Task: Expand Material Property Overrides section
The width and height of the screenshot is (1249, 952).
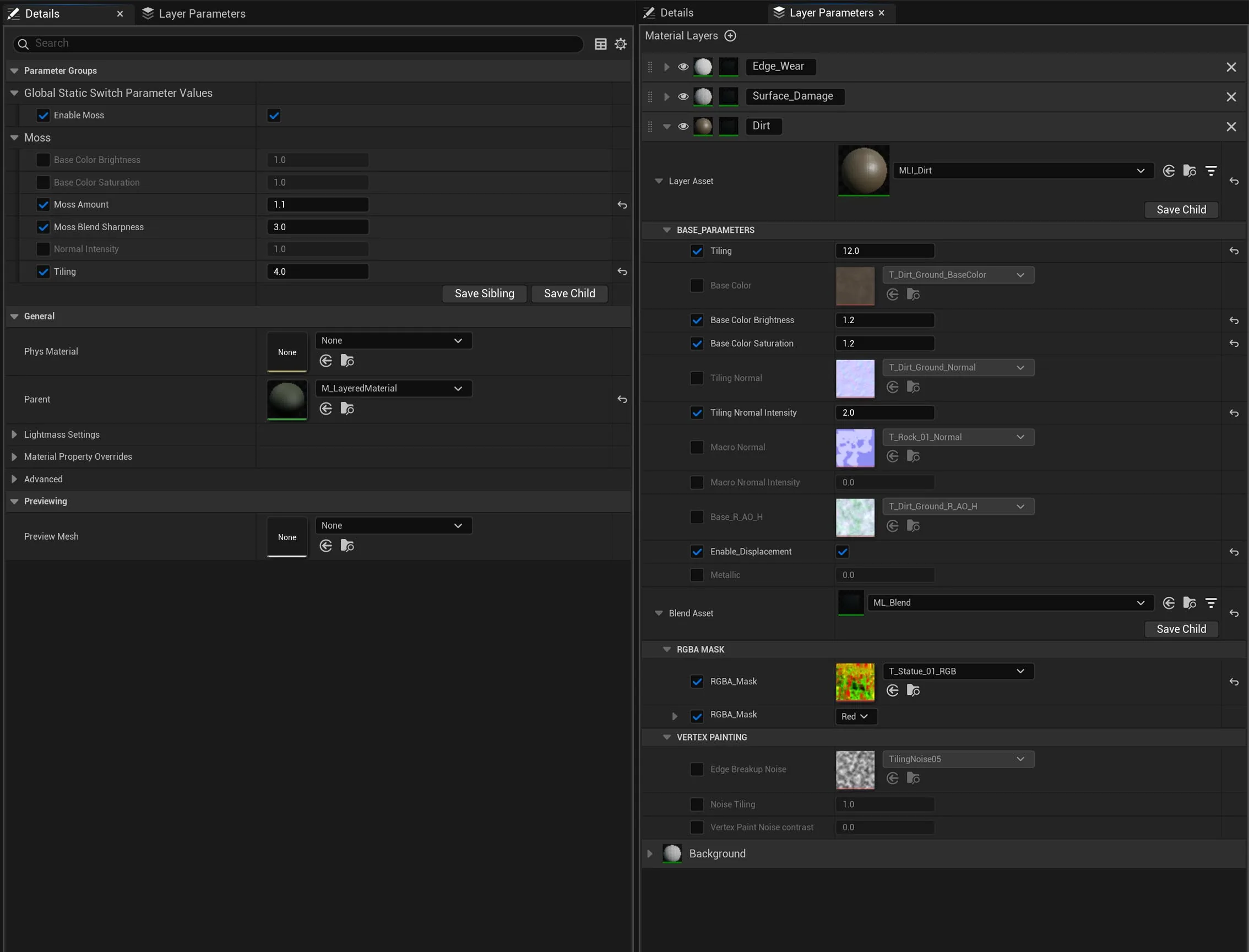Action: 14,457
